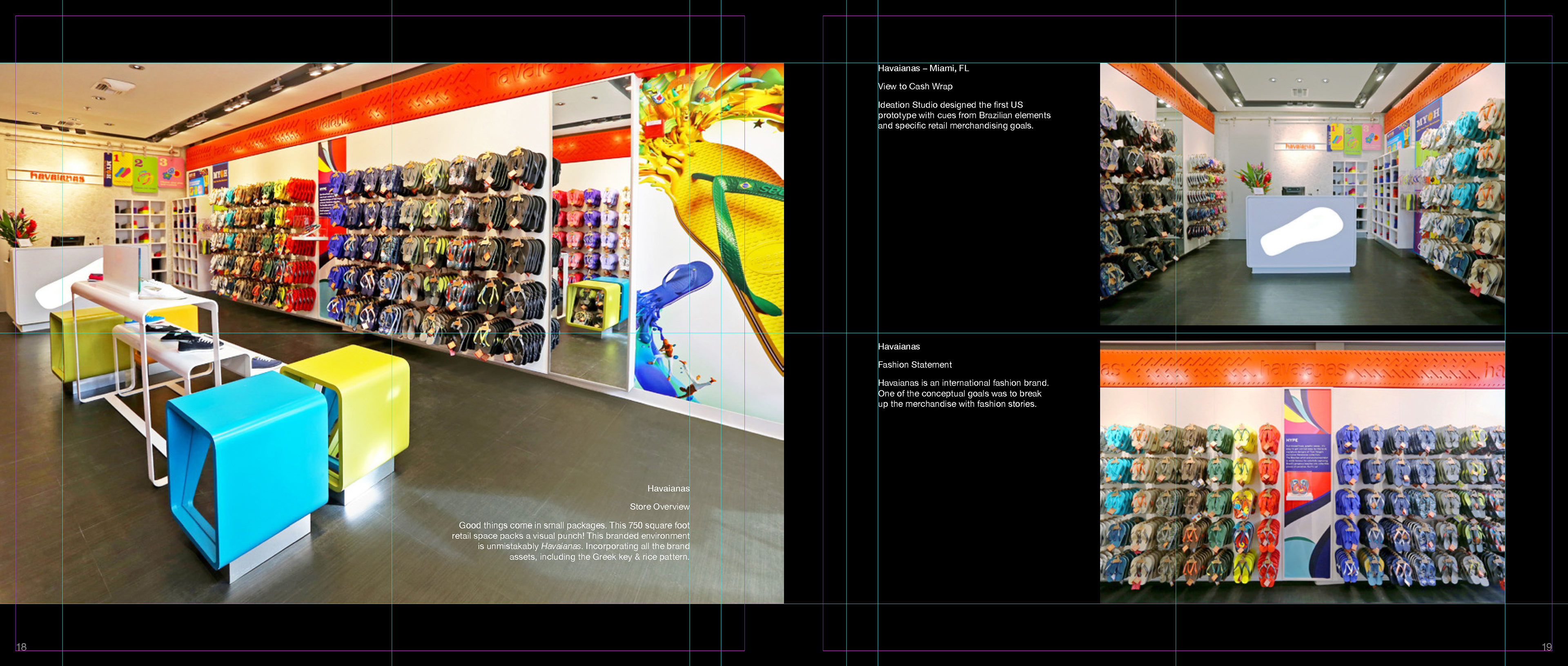1568x666 pixels.
Task: Click the 'Havaianas' heading above Store Overview
Action: click(668, 488)
